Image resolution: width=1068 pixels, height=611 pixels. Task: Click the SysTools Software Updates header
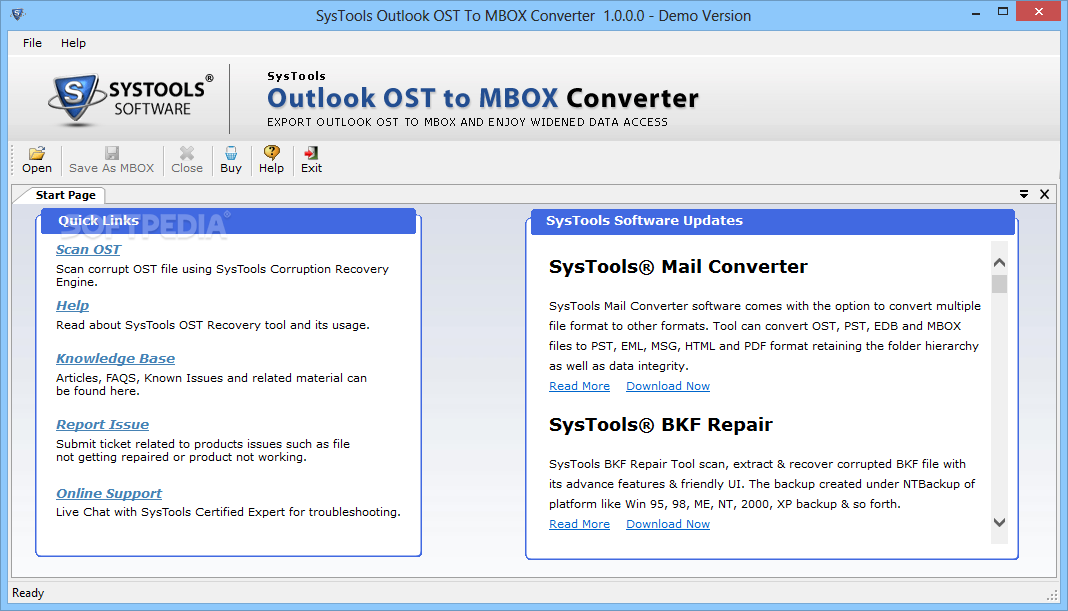click(x=772, y=221)
